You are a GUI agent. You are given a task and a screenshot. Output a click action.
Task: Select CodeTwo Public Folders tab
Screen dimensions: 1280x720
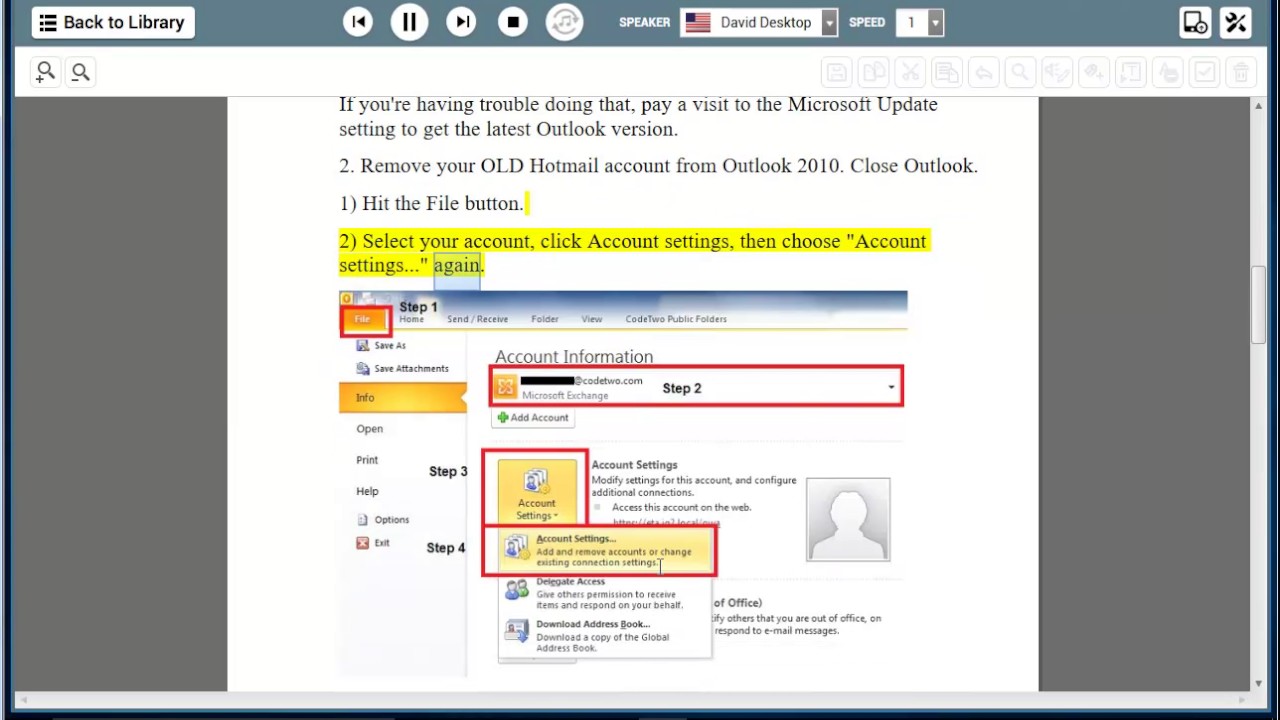pos(676,319)
